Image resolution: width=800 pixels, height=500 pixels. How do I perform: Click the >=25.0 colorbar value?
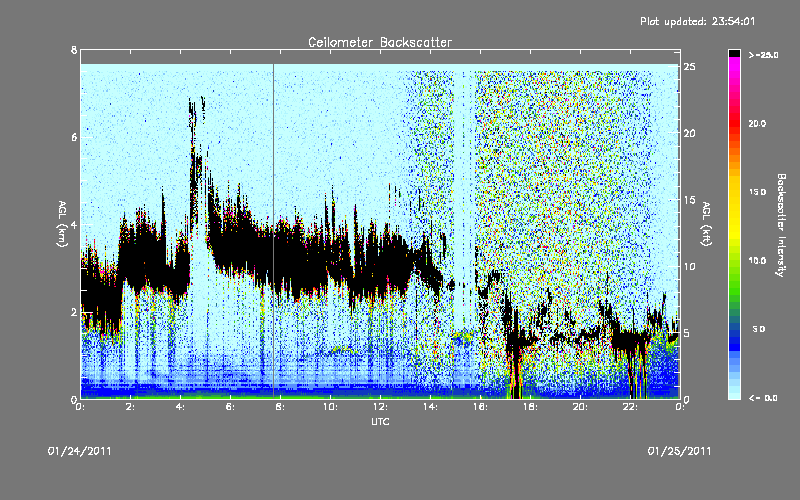click(763, 55)
